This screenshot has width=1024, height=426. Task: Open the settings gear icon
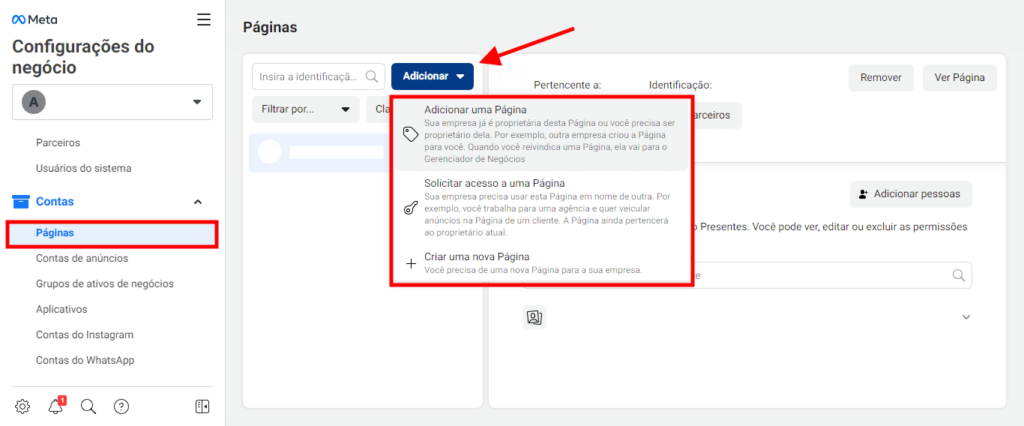(23, 406)
